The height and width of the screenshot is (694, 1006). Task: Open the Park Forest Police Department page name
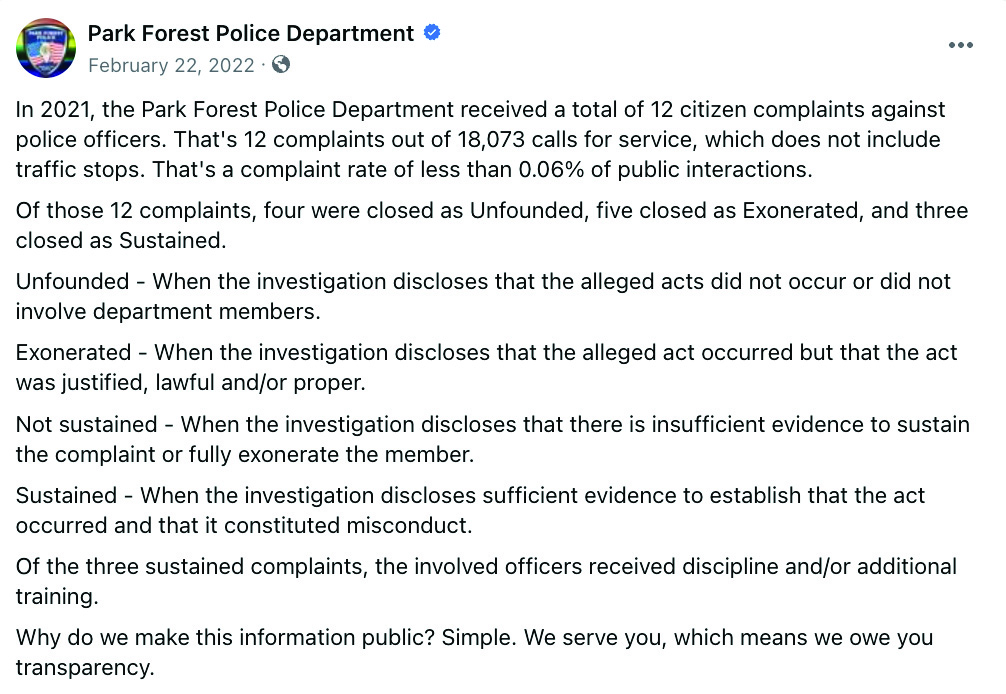(x=251, y=34)
